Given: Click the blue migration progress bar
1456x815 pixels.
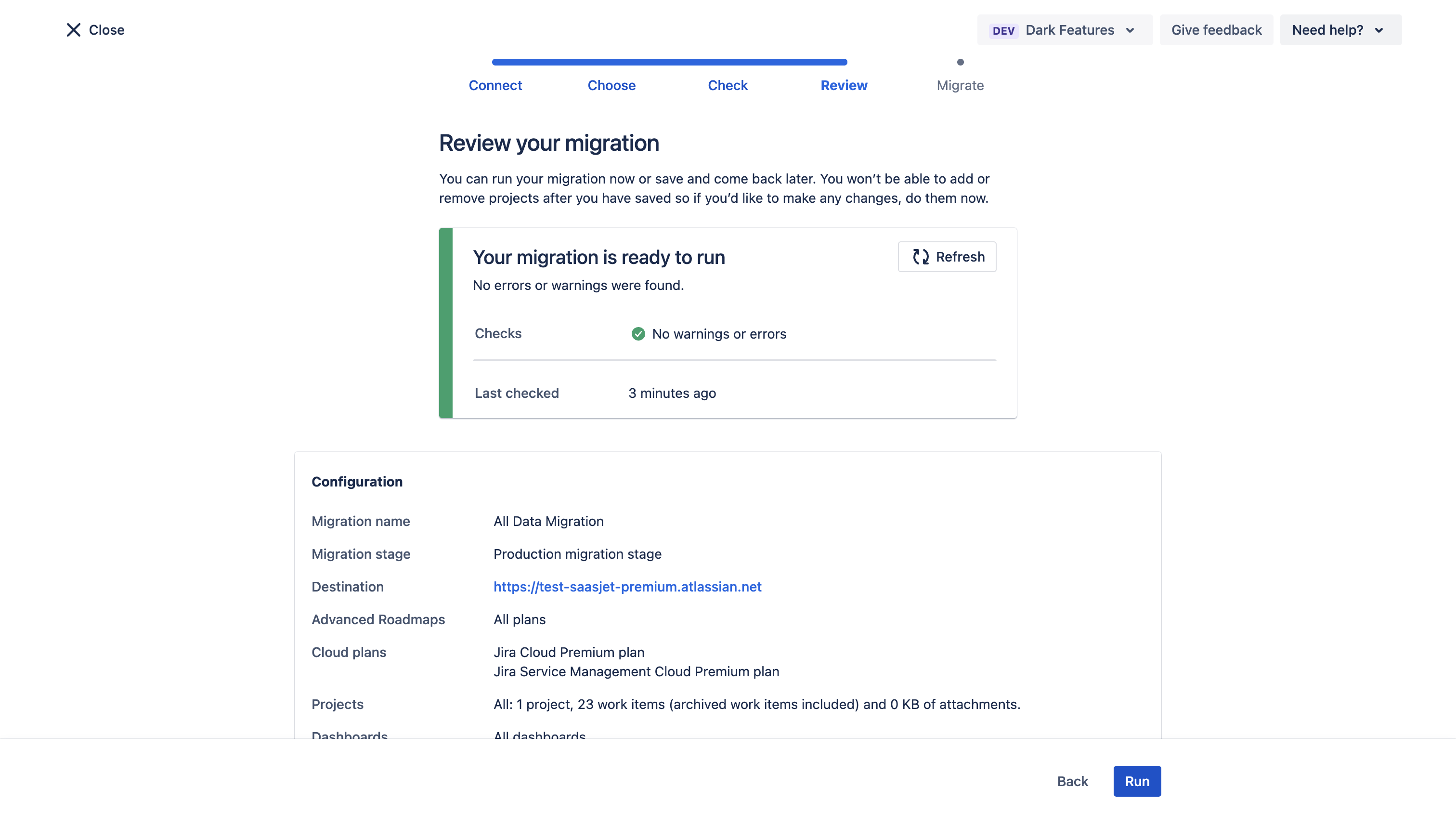Looking at the screenshot, I should point(669,62).
